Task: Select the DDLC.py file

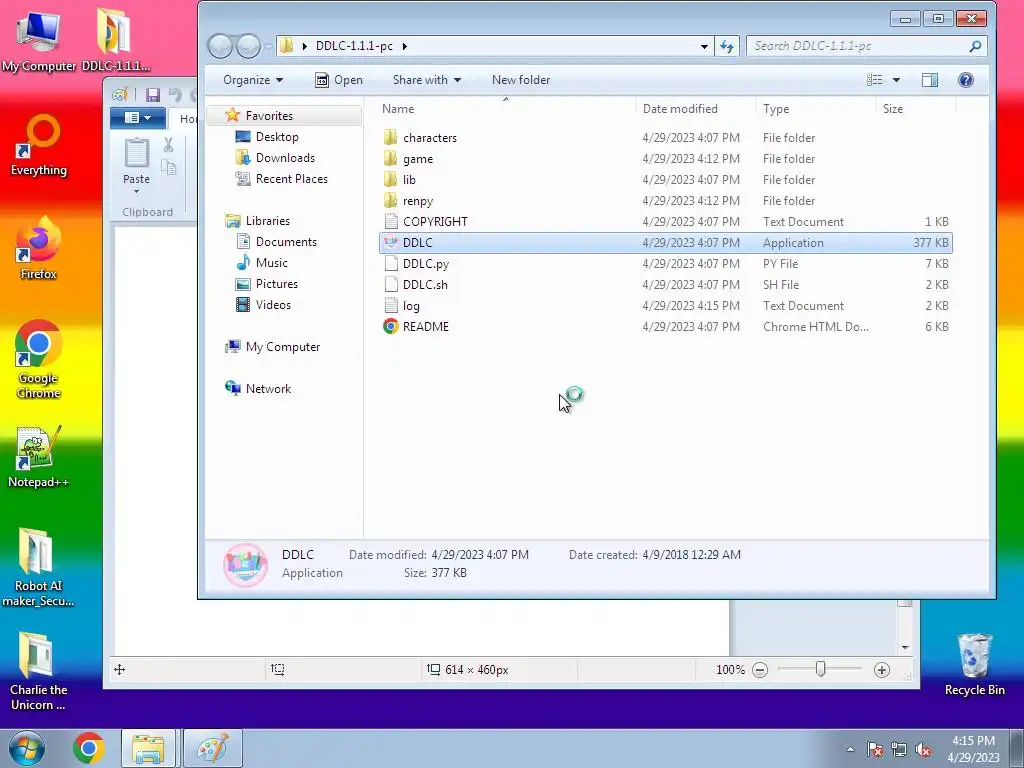Action: (x=665, y=264)
